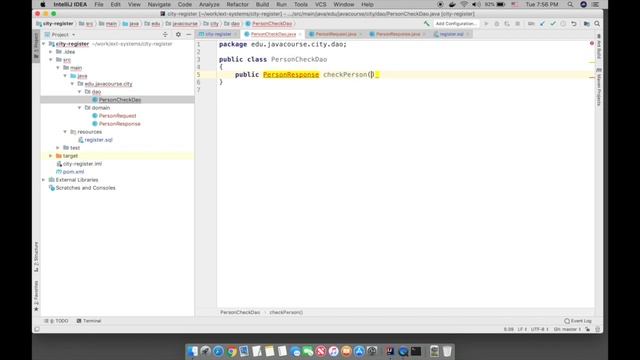Switch to the city-register editor tab
This screenshot has height=360, width=640.
click(x=216, y=34)
